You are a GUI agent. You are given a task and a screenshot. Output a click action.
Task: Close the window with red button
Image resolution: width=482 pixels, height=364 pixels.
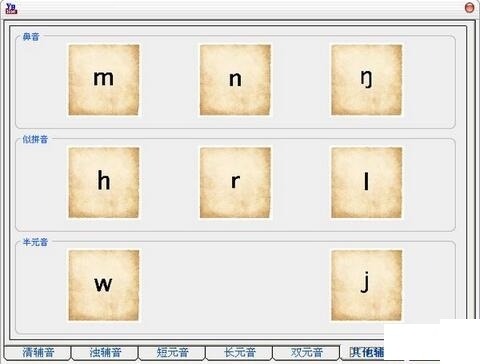tap(469, 8)
